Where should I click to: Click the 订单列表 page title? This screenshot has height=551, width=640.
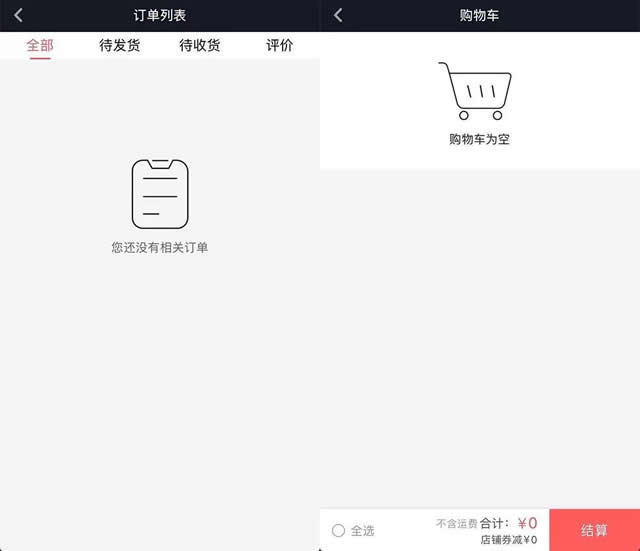tap(160, 15)
